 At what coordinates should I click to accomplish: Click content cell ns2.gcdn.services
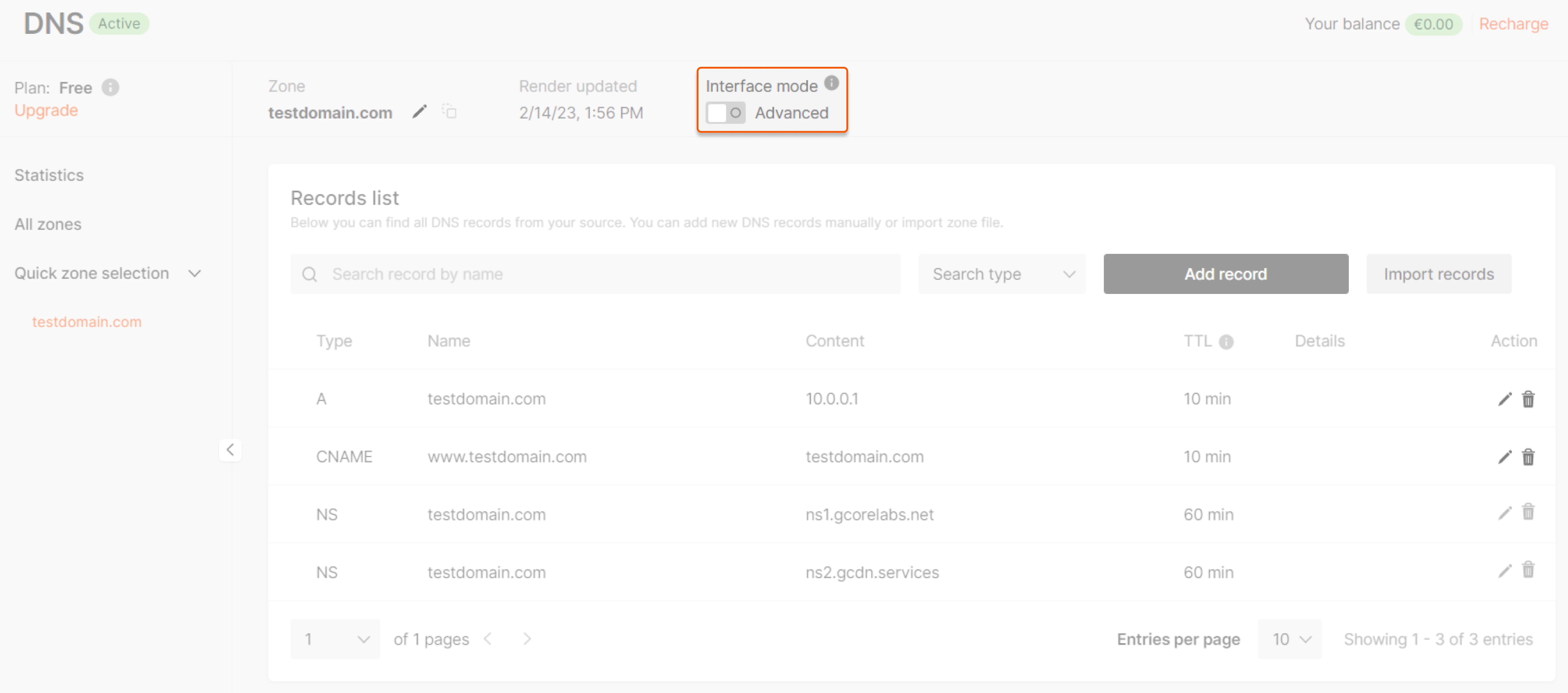point(872,573)
